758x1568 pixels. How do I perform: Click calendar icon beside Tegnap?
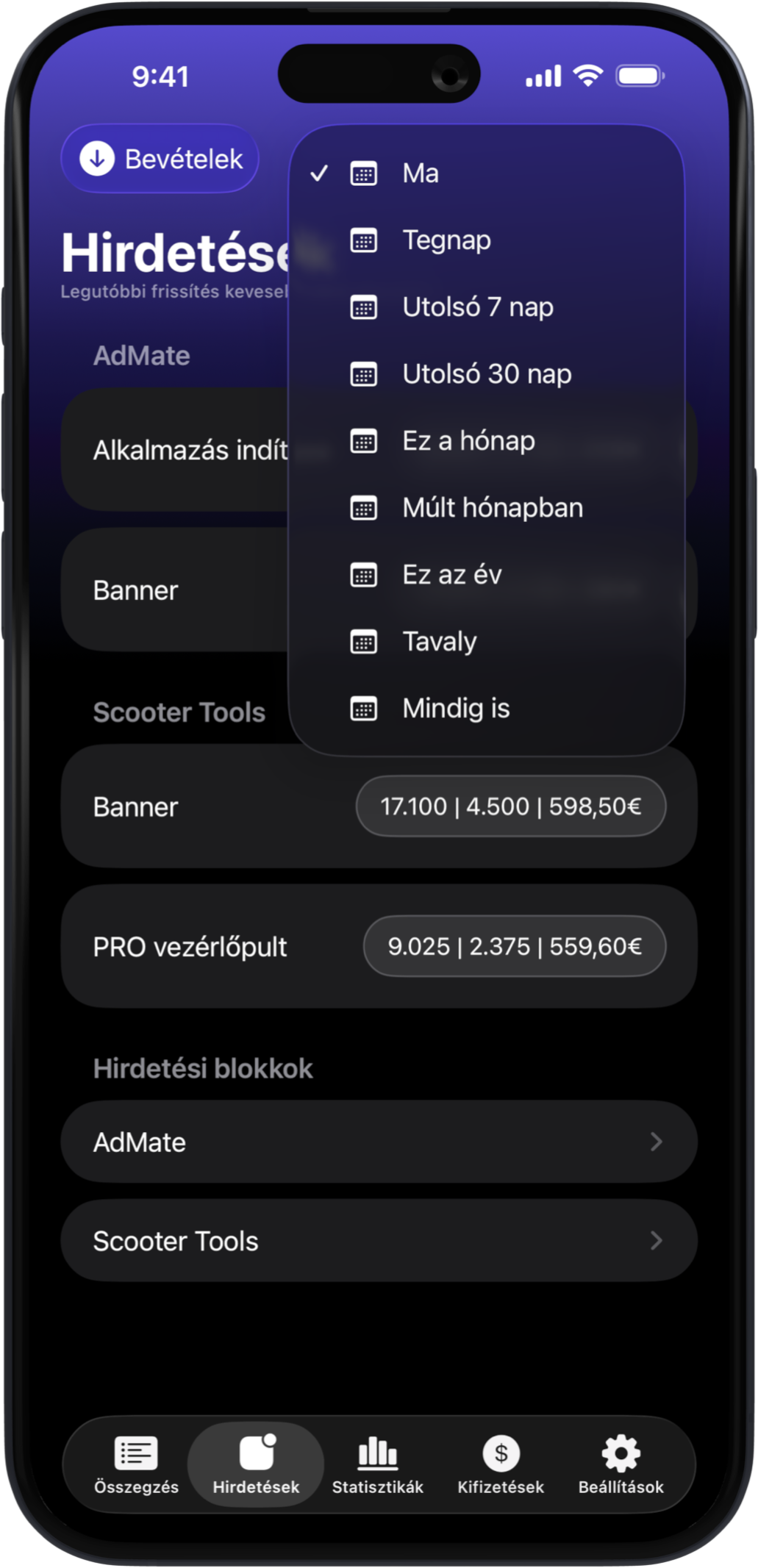click(x=364, y=240)
